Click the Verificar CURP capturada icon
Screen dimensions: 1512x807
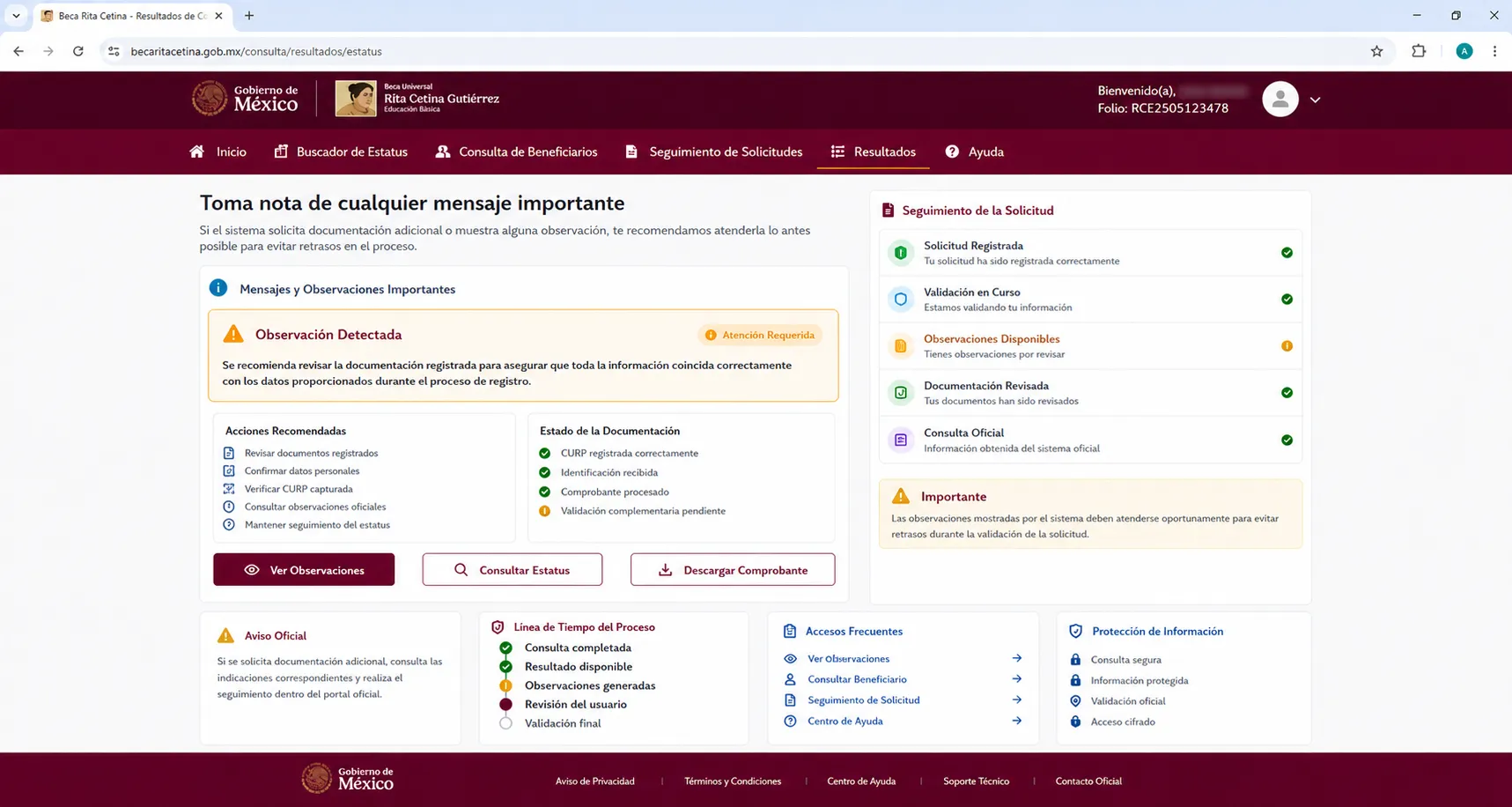[229, 489]
